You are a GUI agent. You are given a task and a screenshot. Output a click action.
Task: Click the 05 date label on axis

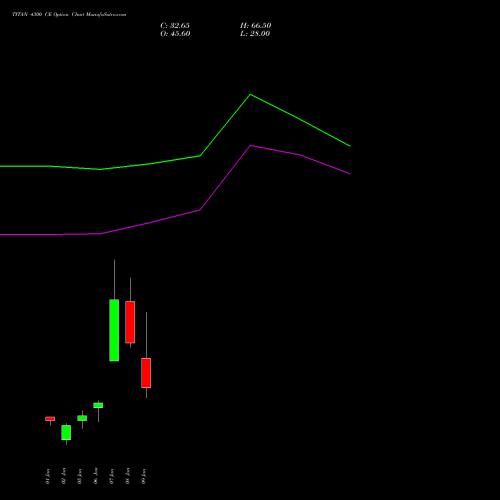pos(80,476)
